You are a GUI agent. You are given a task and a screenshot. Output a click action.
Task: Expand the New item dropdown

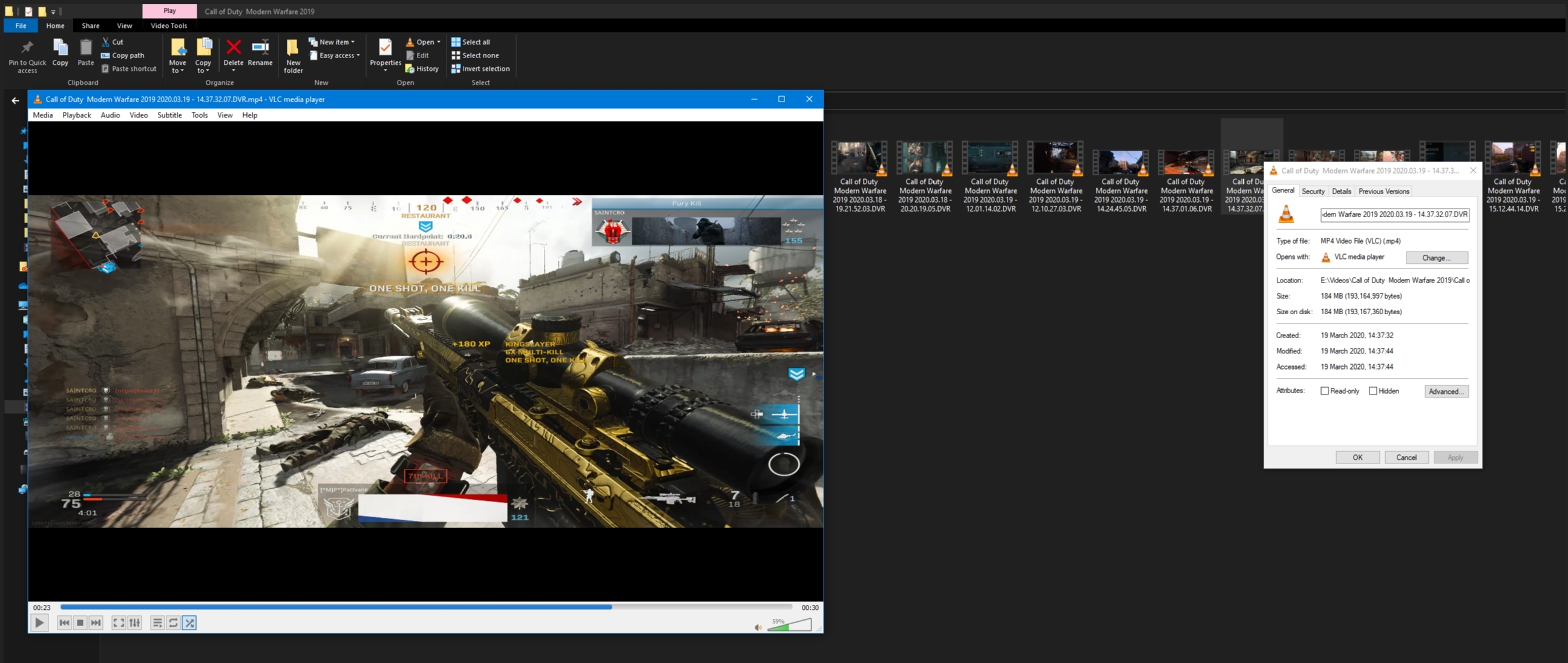point(332,42)
